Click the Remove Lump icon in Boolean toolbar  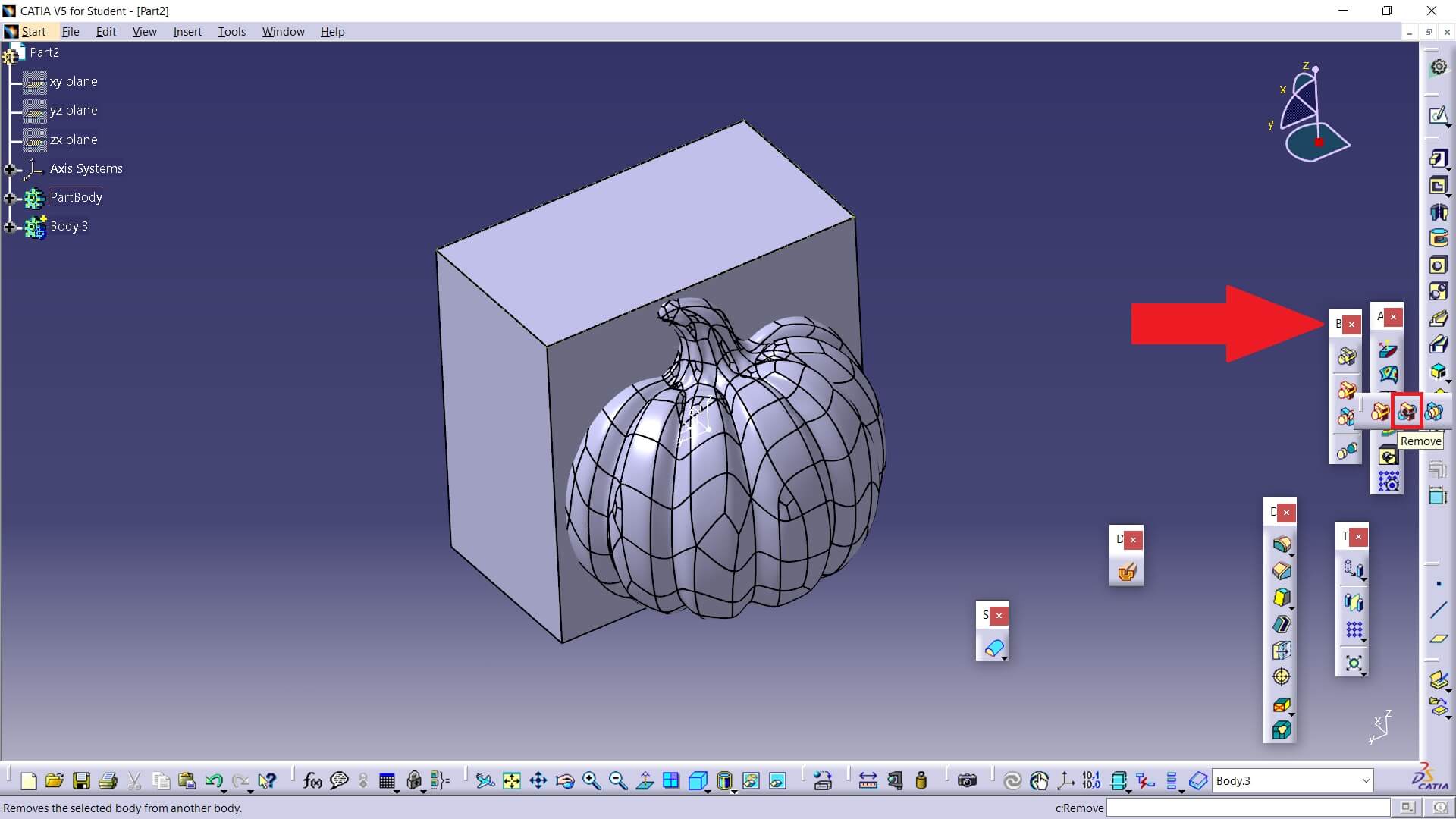click(x=1346, y=451)
